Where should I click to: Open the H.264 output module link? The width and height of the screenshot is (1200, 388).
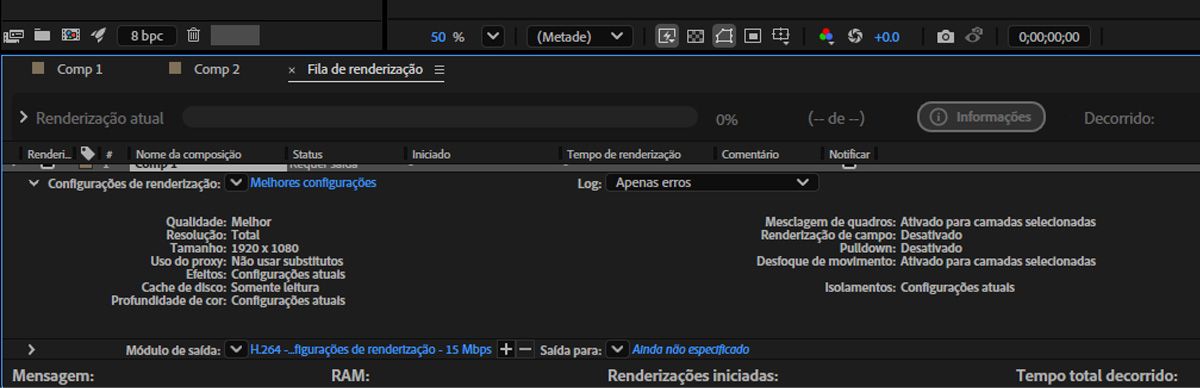[x=371, y=349]
